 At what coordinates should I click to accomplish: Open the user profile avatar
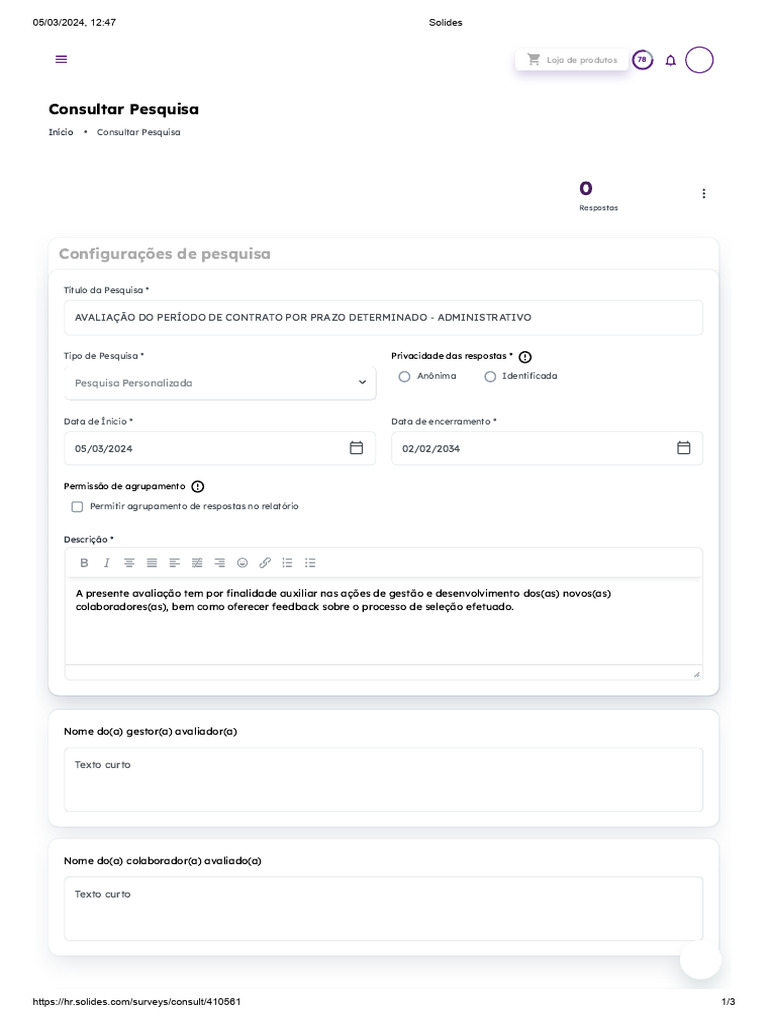[x=699, y=60]
